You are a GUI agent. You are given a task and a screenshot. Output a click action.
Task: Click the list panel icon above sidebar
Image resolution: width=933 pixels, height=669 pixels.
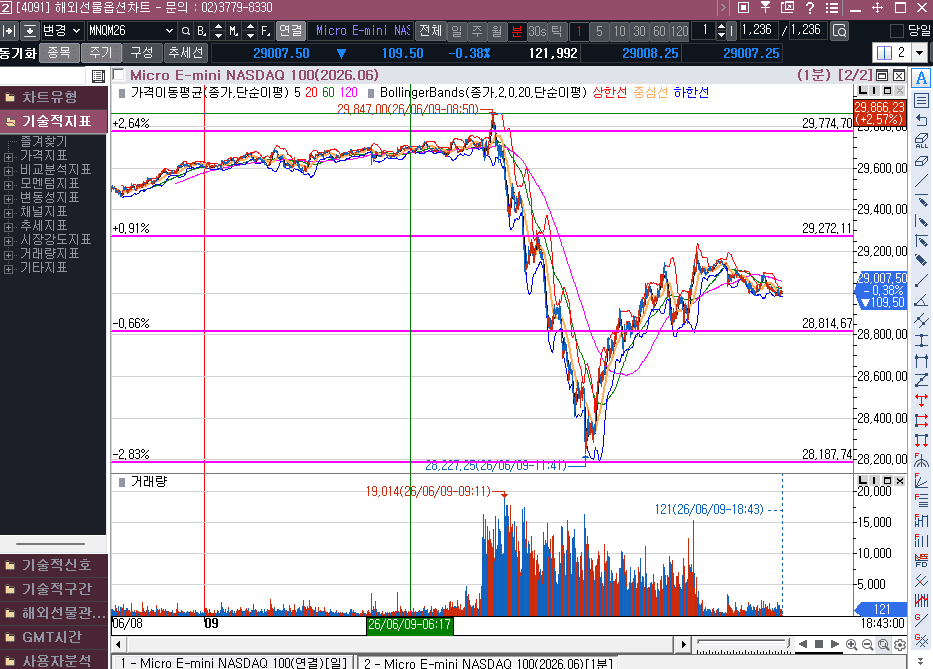pyautogui.click(x=98, y=76)
